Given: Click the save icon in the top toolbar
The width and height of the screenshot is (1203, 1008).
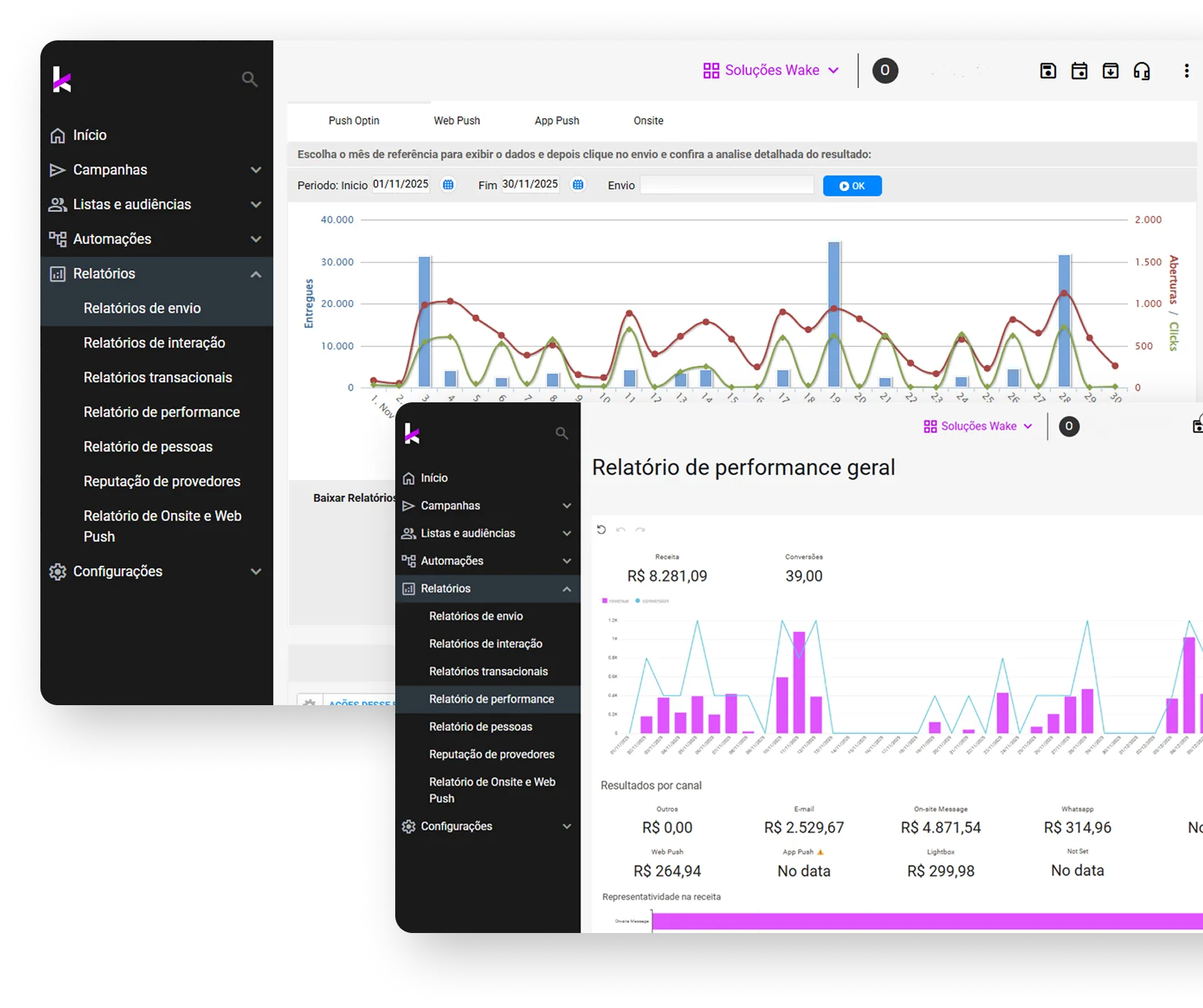Looking at the screenshot, I should pos(1048,70).
